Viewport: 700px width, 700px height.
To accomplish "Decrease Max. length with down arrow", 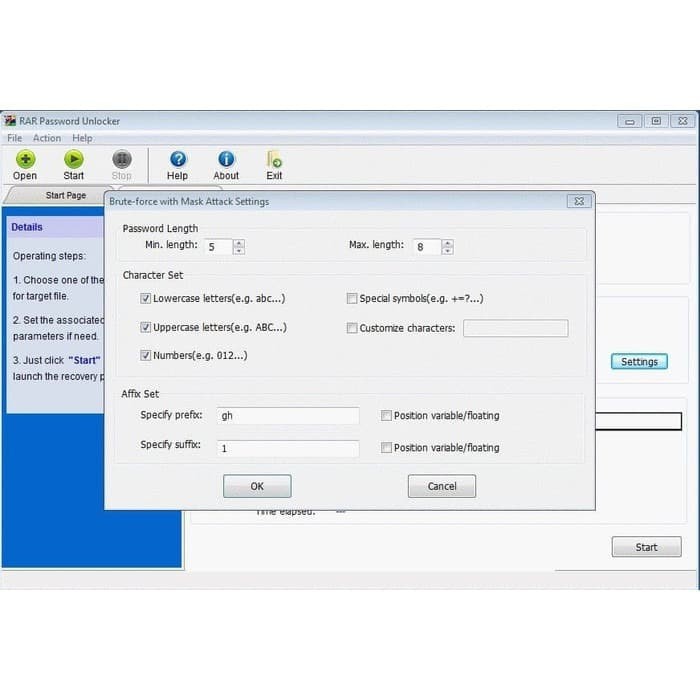I will coord(447,251).
